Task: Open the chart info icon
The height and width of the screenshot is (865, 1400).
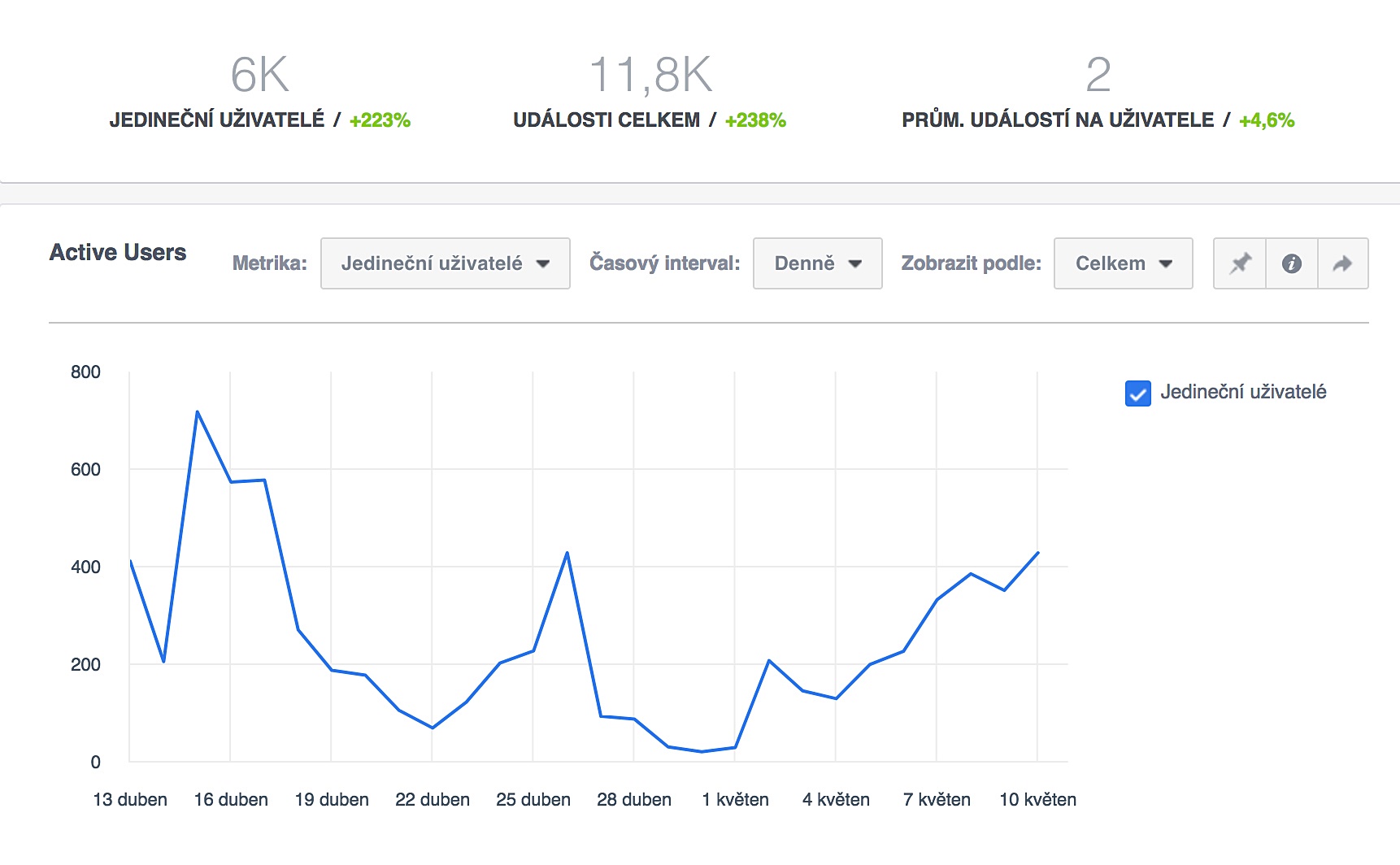Action: click(1291, 263)
